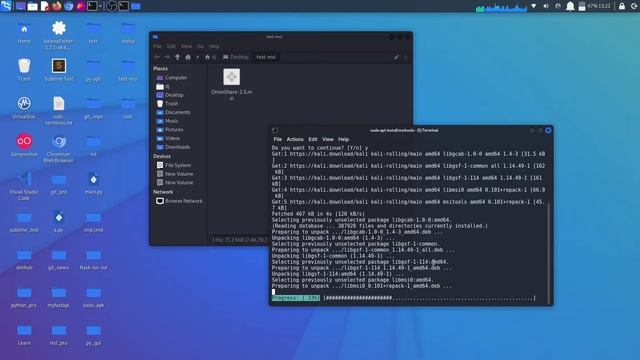The image size is (640, 360).
Task: Select the OnionShare-2.5.msi file
Action: click(x=231, y=84)
